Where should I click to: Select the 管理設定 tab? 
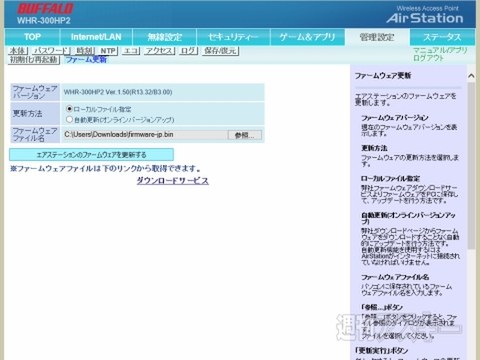(377, 37)
